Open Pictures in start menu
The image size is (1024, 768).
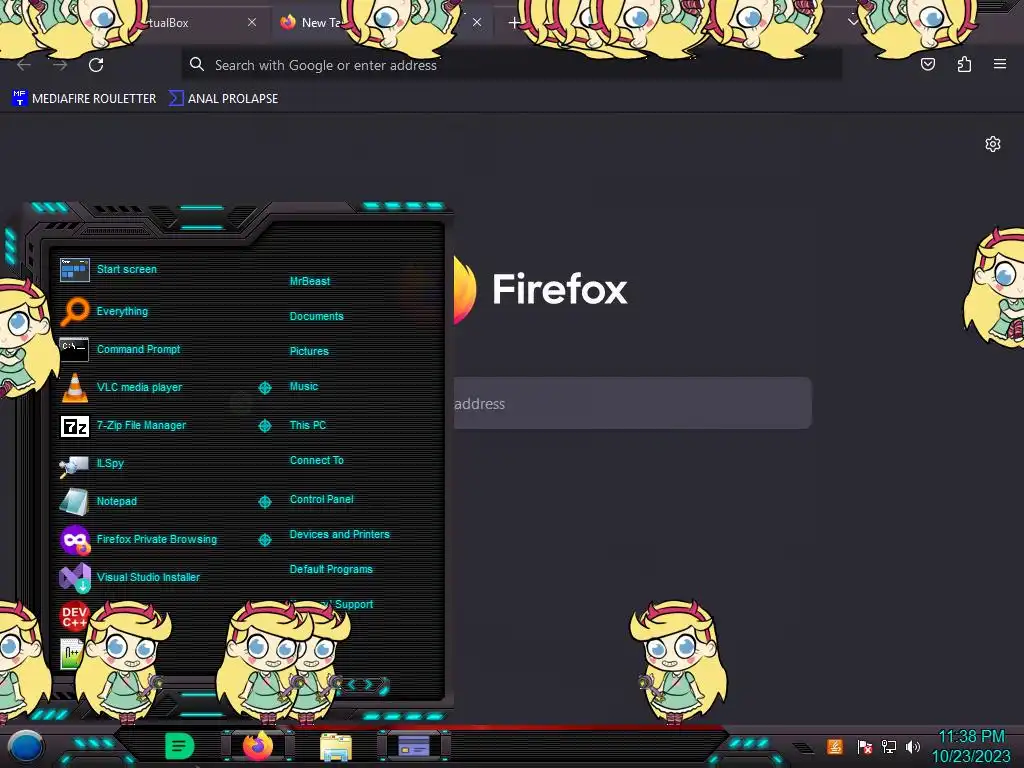pos(309,351)
